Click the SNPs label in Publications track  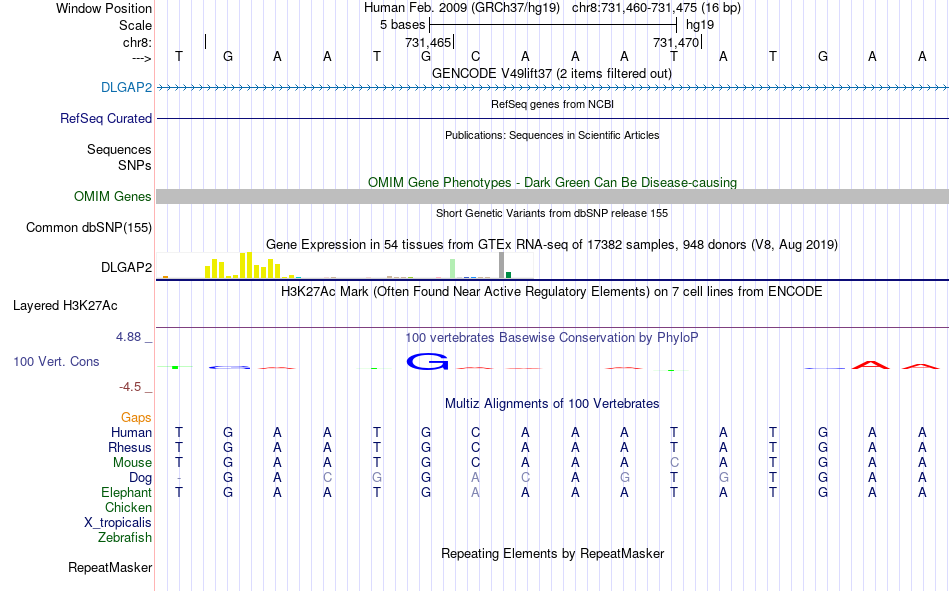coord(135,165)
